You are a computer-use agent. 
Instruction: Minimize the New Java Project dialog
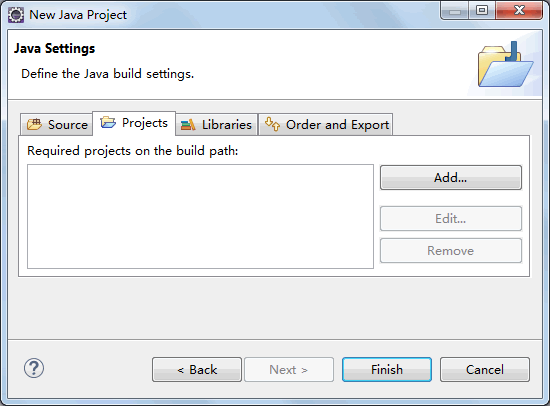455,10
